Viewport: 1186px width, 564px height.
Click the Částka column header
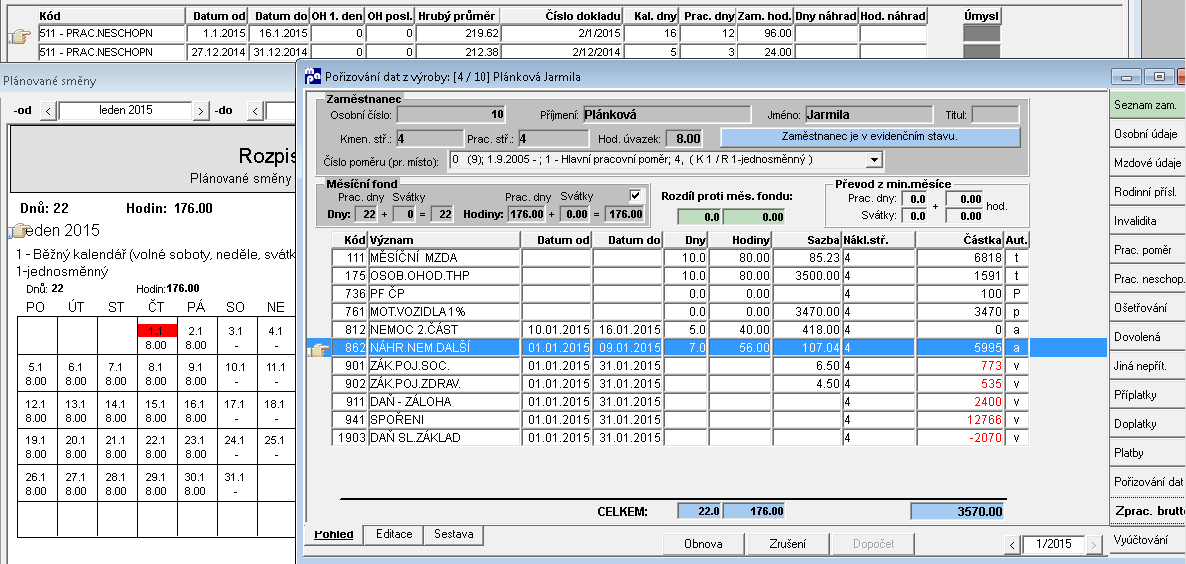(960, 240)
